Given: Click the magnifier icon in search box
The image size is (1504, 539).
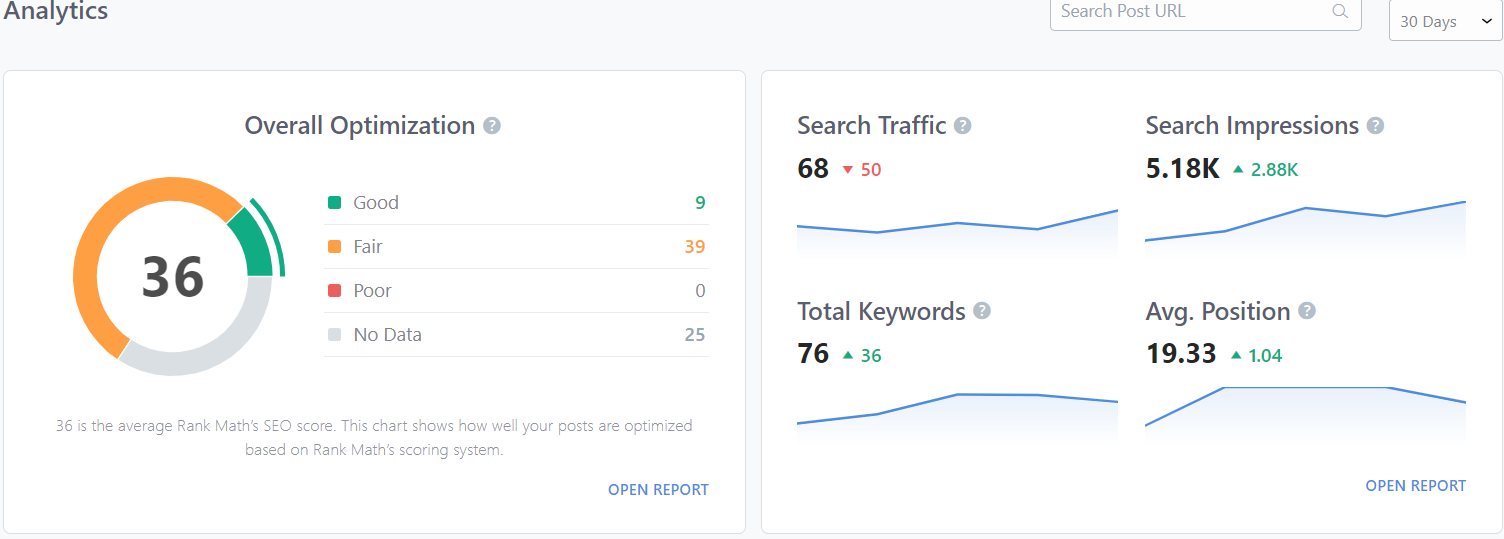Looking at the screenshot, I should coord(1340,12).
